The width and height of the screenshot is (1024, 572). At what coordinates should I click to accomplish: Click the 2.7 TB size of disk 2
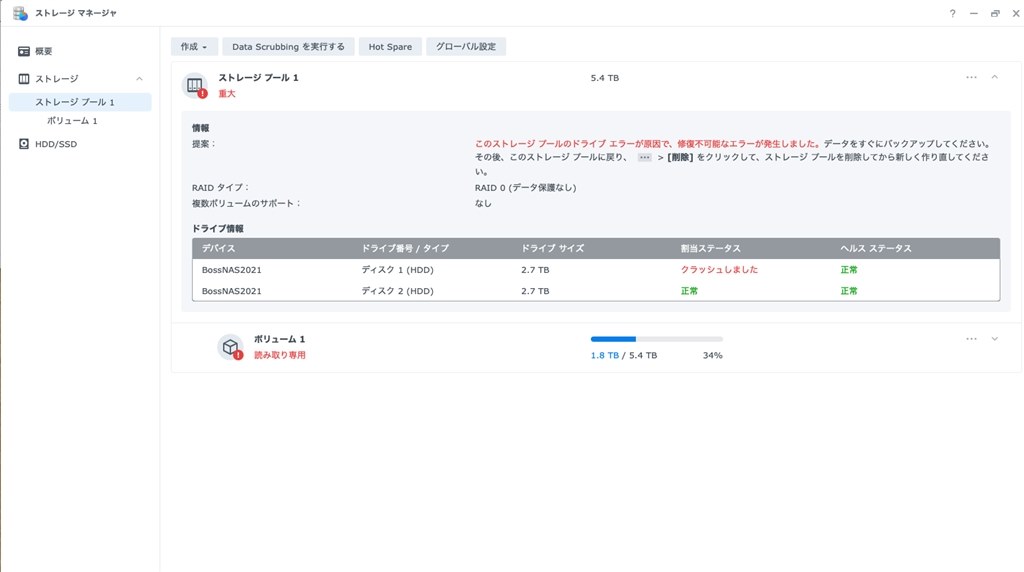point(535,291)
